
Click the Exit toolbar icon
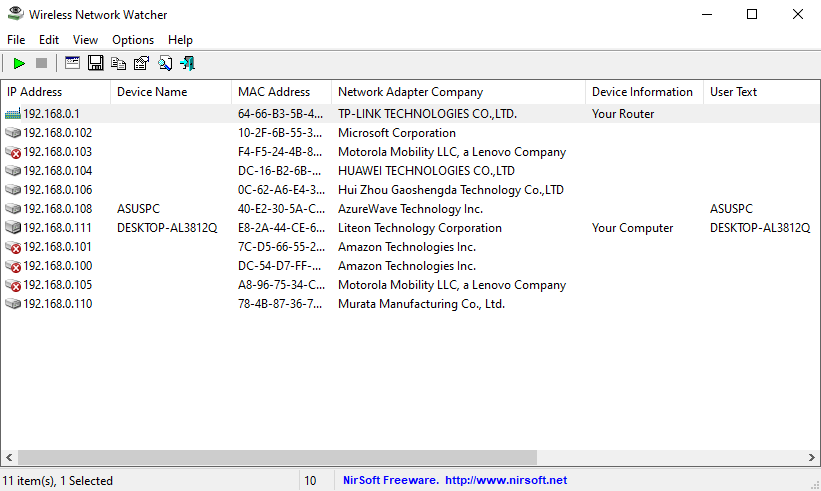point(187,63)
